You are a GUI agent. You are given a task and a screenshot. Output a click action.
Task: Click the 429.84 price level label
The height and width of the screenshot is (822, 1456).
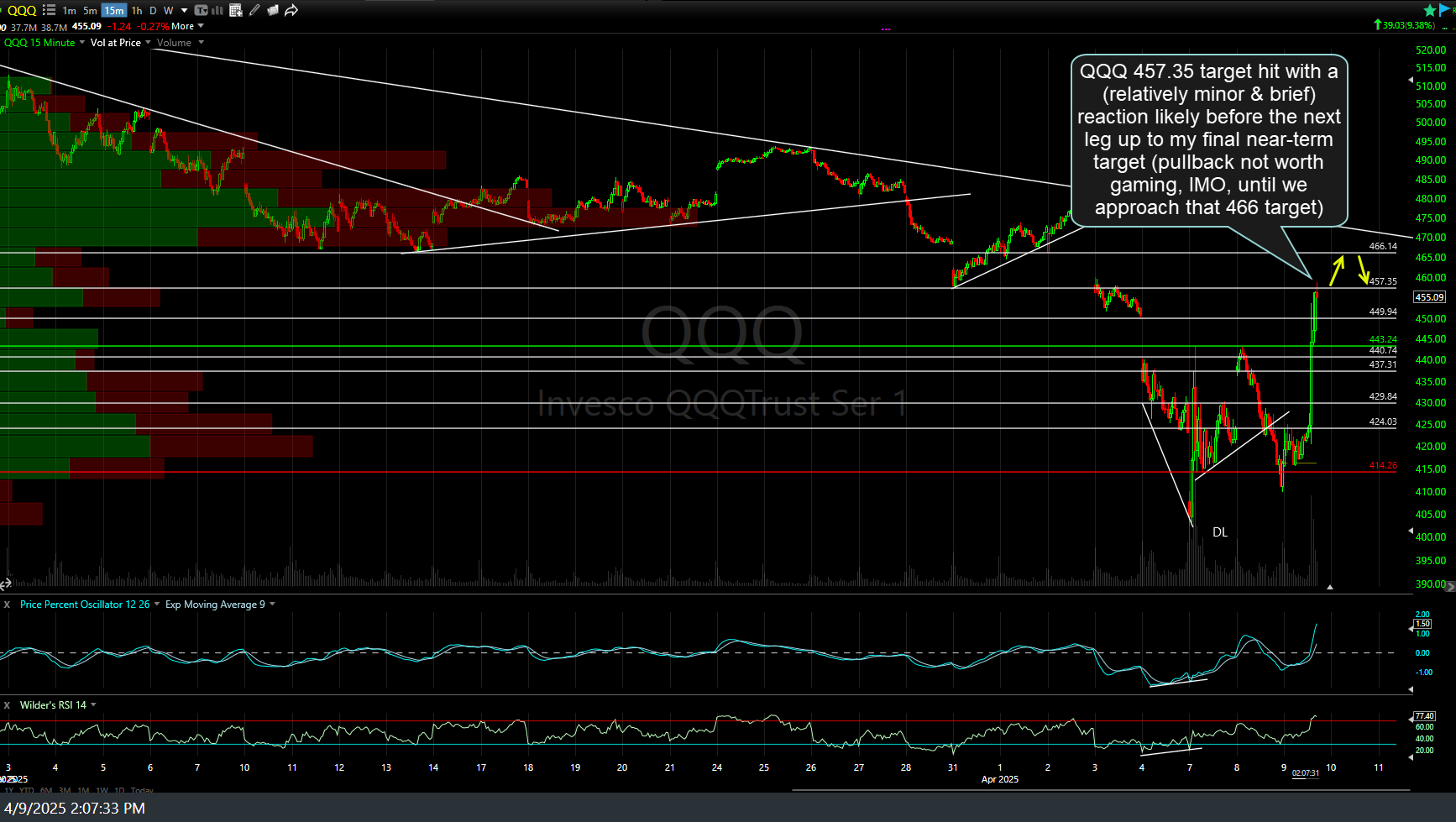[x=1383, y=396]
